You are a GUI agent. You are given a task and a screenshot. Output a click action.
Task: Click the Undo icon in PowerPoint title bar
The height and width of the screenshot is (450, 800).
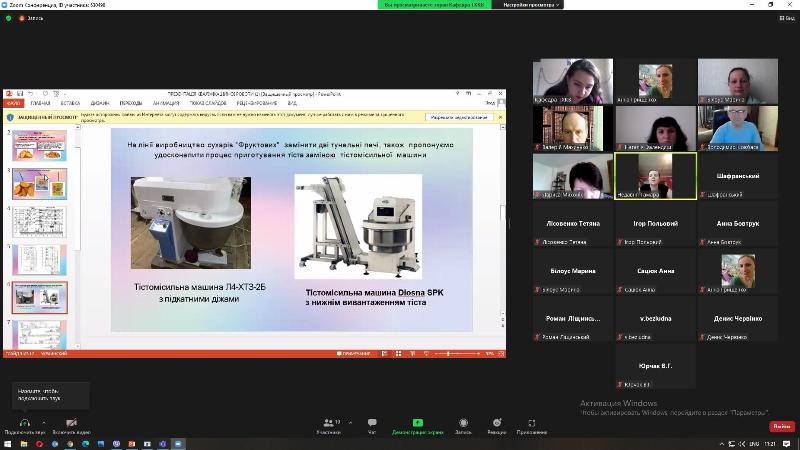click(31, 94)
